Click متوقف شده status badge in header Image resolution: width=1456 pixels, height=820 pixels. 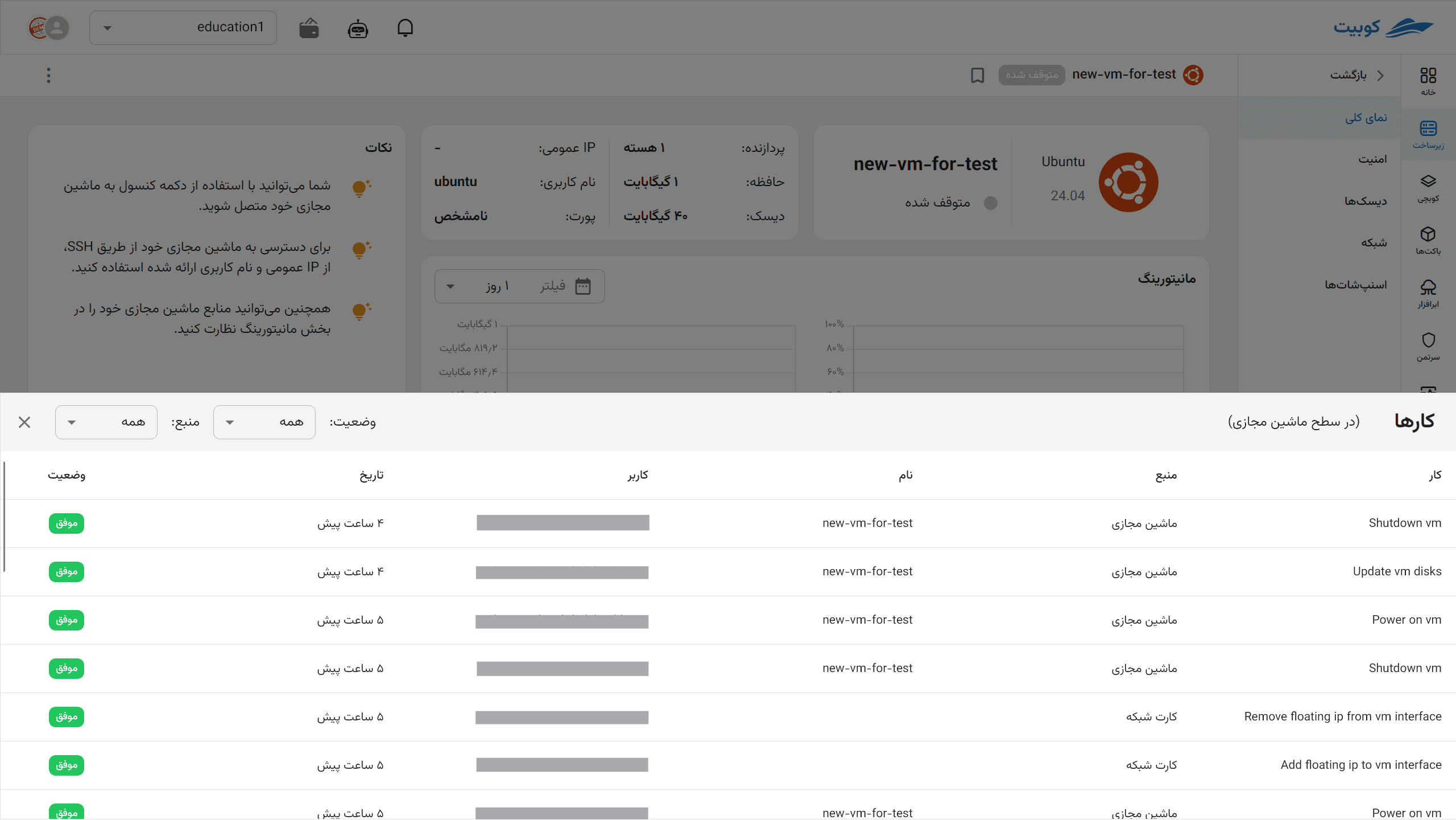click(x=1032, y=75)
